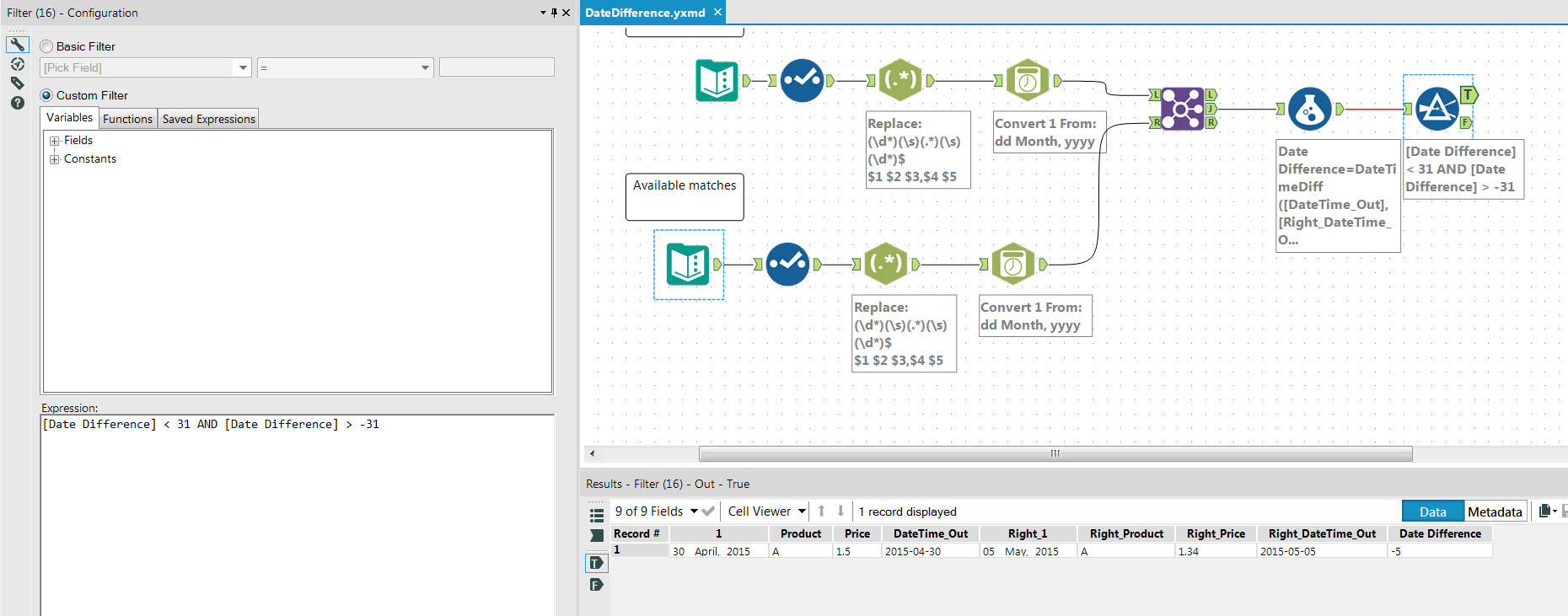Image resolution: width=1568 pixels, height=616 pixels.
Task: Expand the Fields tree node
Action: point(55,141)
